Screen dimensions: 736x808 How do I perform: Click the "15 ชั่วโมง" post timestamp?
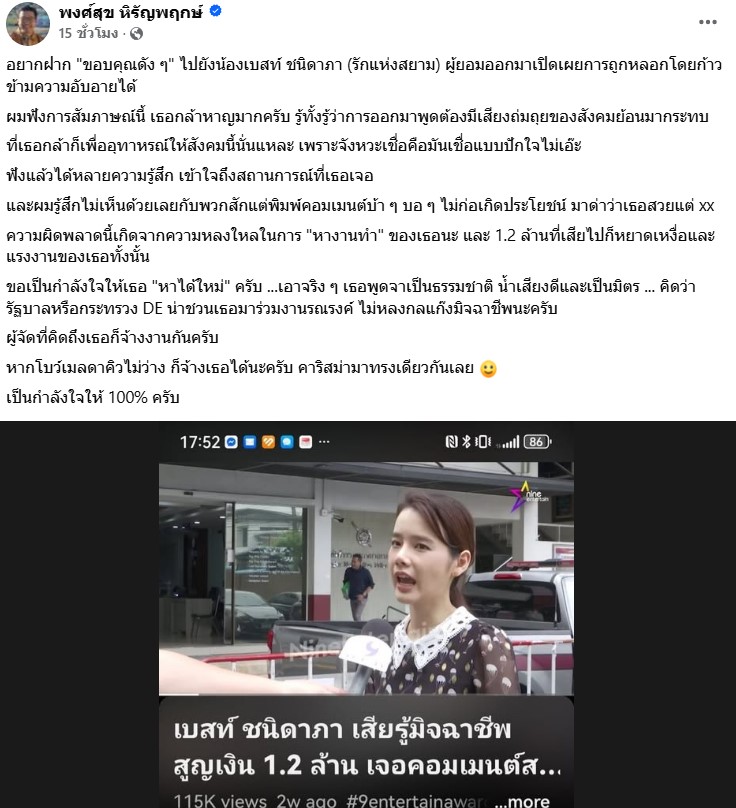click(88, 33)
